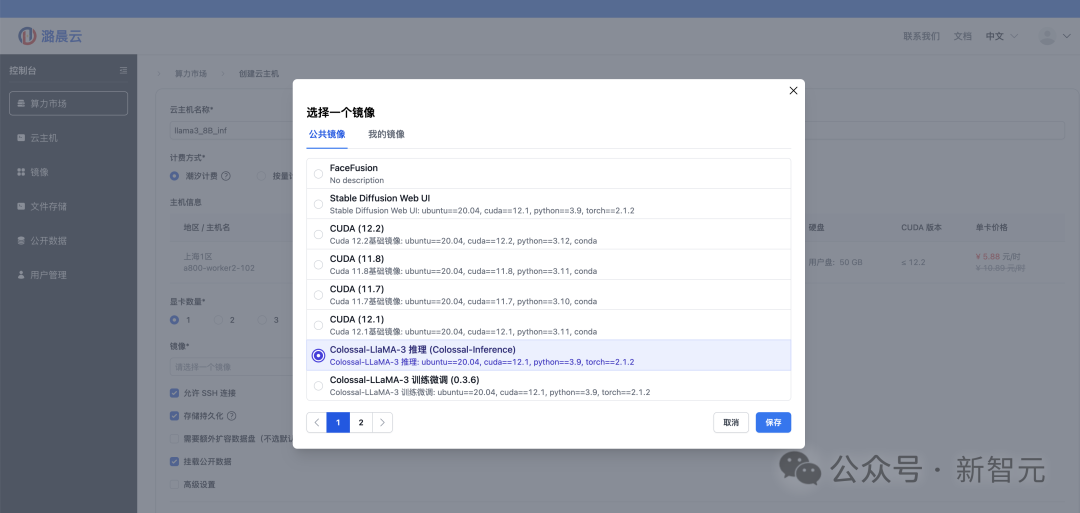
Task: Click the ¥5.88 元/时 price text
Action: click(x=999, y=256)
